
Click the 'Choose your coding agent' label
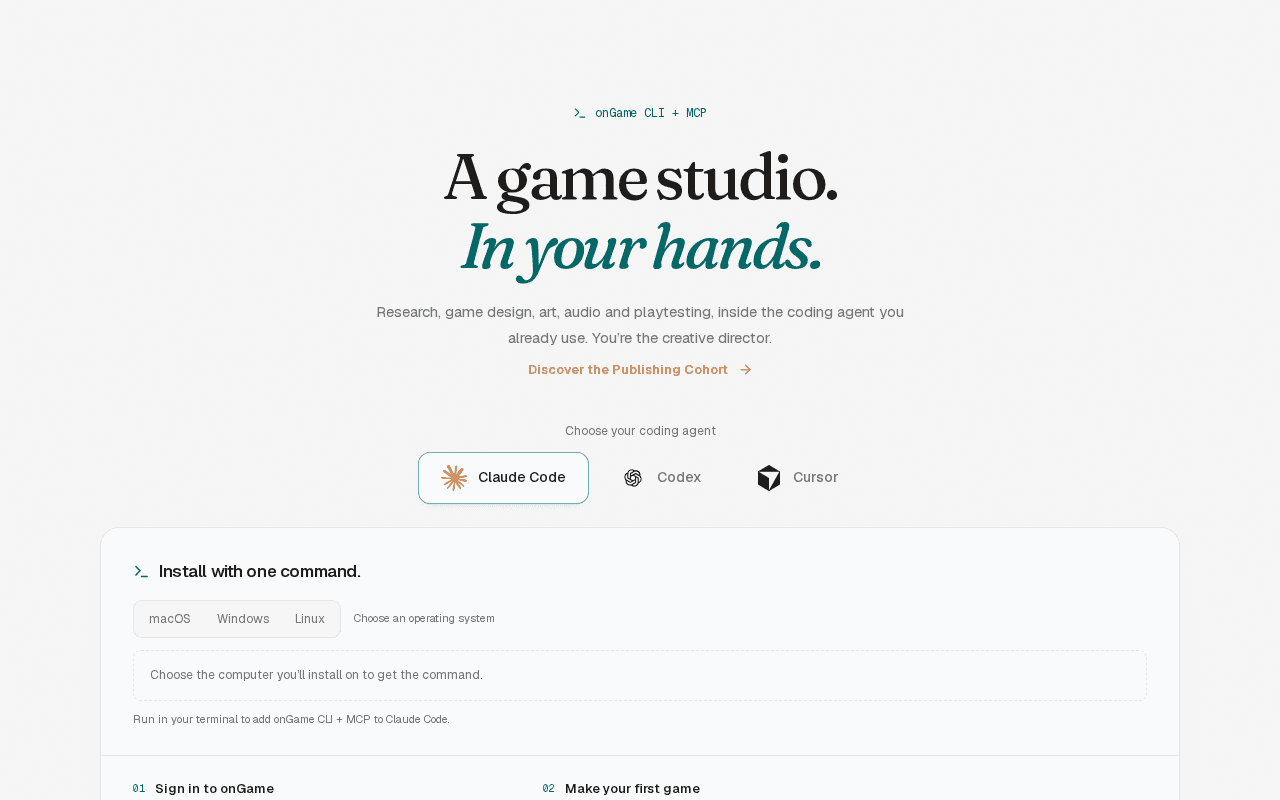click(640, 431)
